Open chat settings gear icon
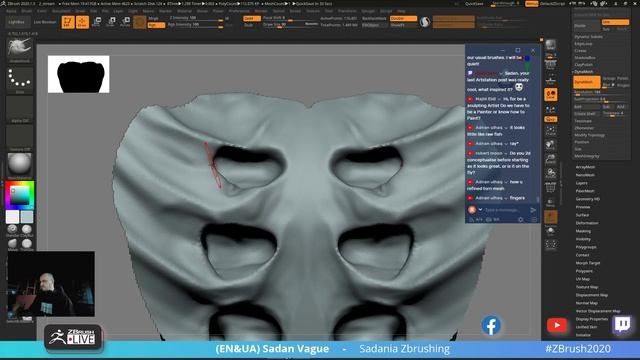The image size is (640, 360). (520, 220)
